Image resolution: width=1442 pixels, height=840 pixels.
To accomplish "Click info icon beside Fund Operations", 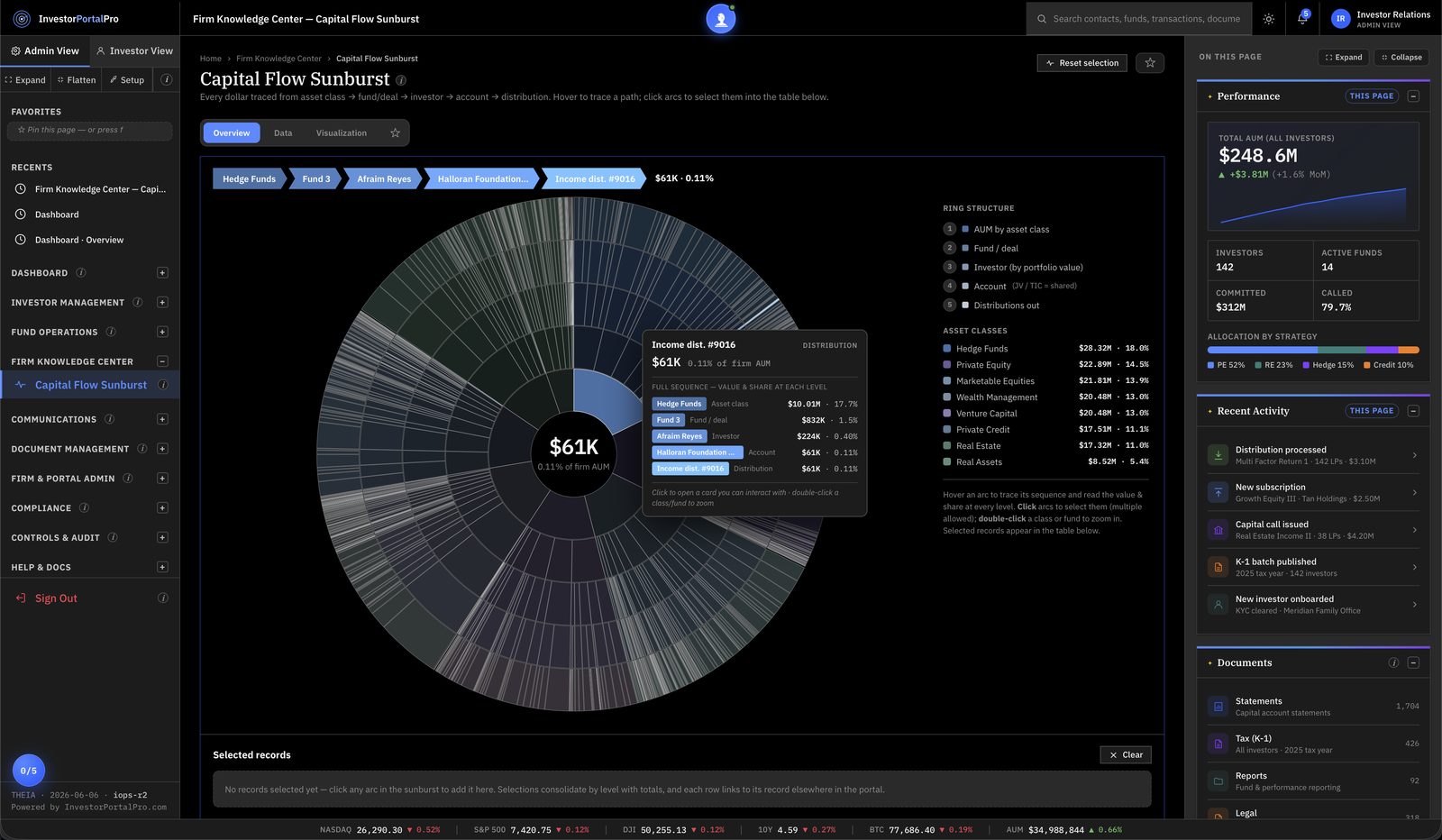I will pos(111,332).
